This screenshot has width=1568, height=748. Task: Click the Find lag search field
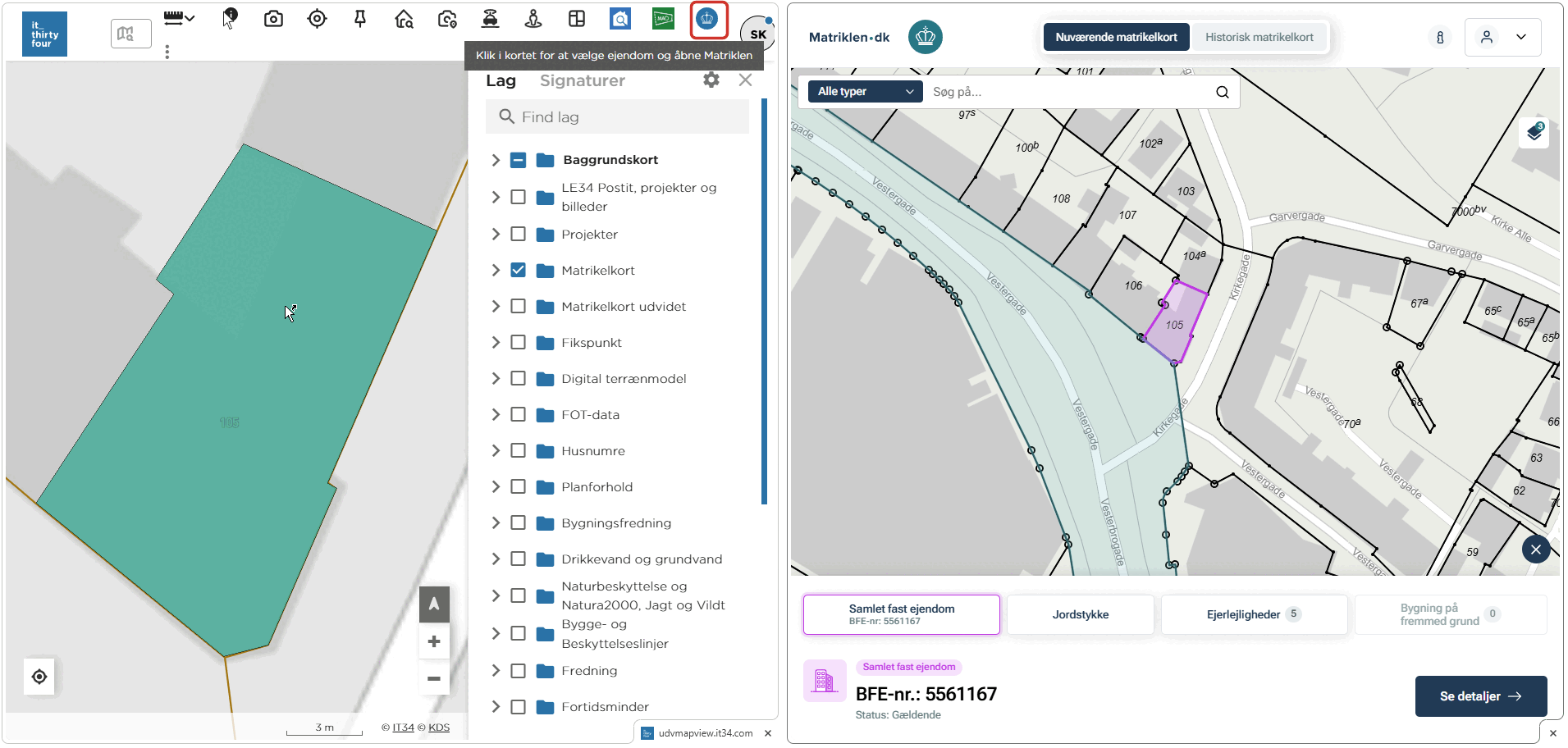point(617,116)
